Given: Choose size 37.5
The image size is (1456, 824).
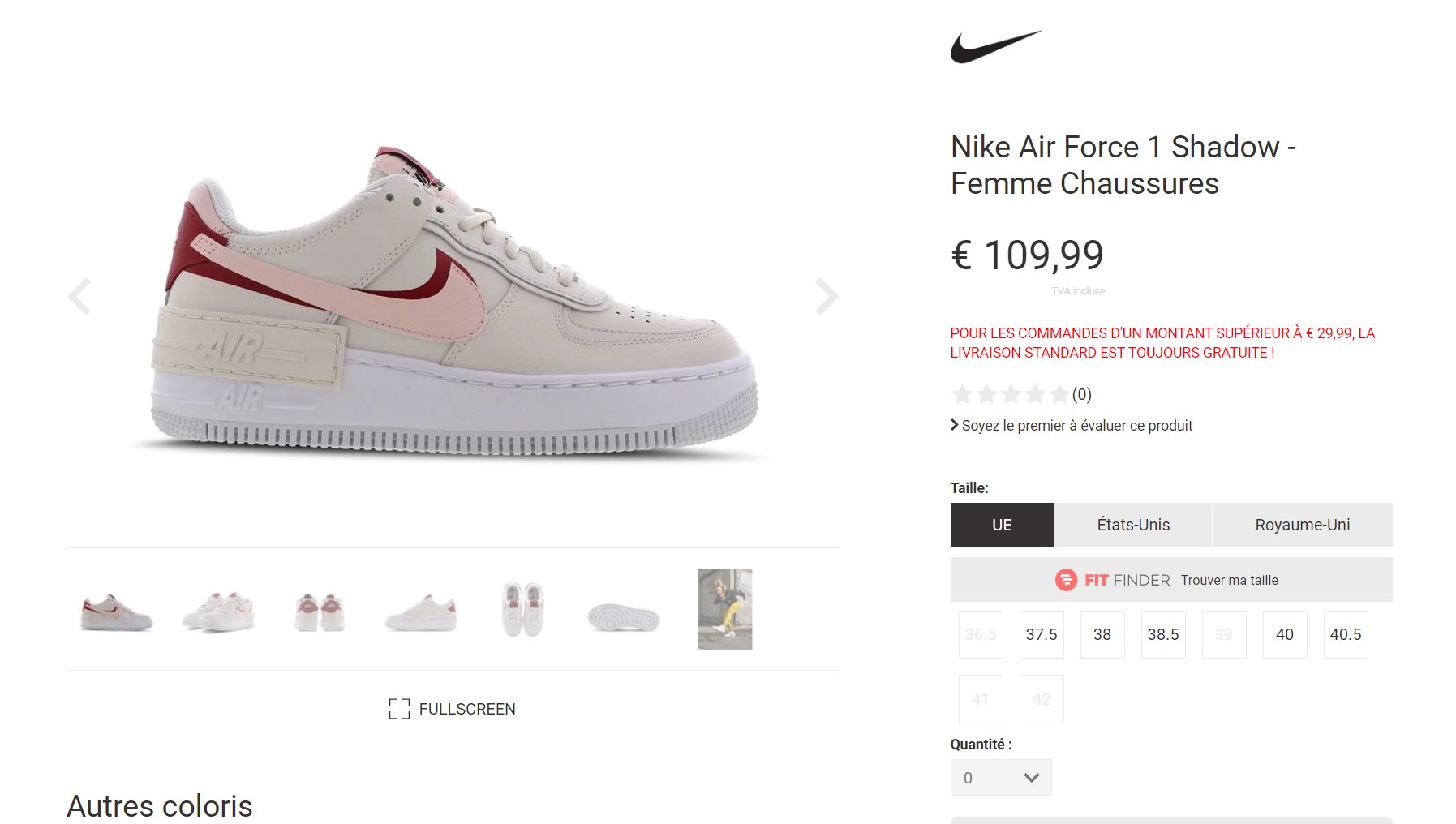Looking at the screenshot, I should point(1042,634).
